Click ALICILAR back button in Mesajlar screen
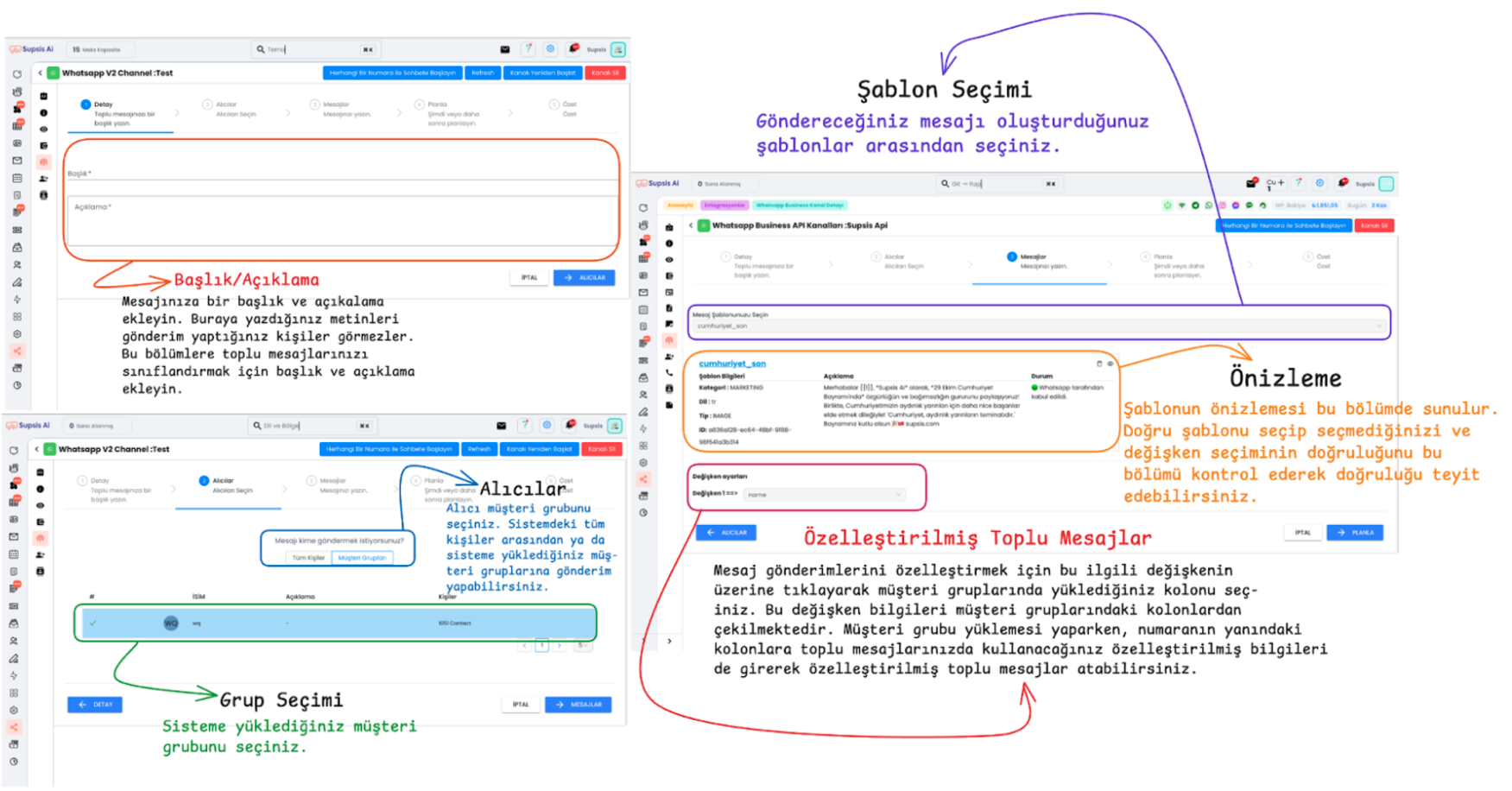 tap(726, 533)
